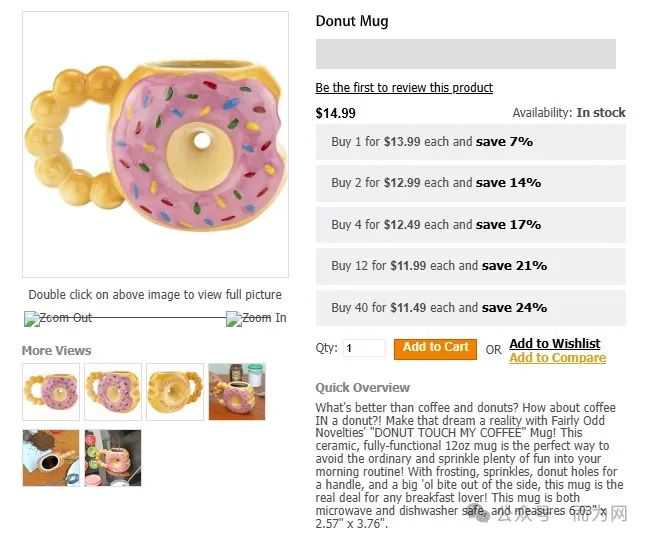Open the Add to Wishlist link
The width and height of the screenshot is (649, 540).
pyautogui.click(x=555, y=343)
